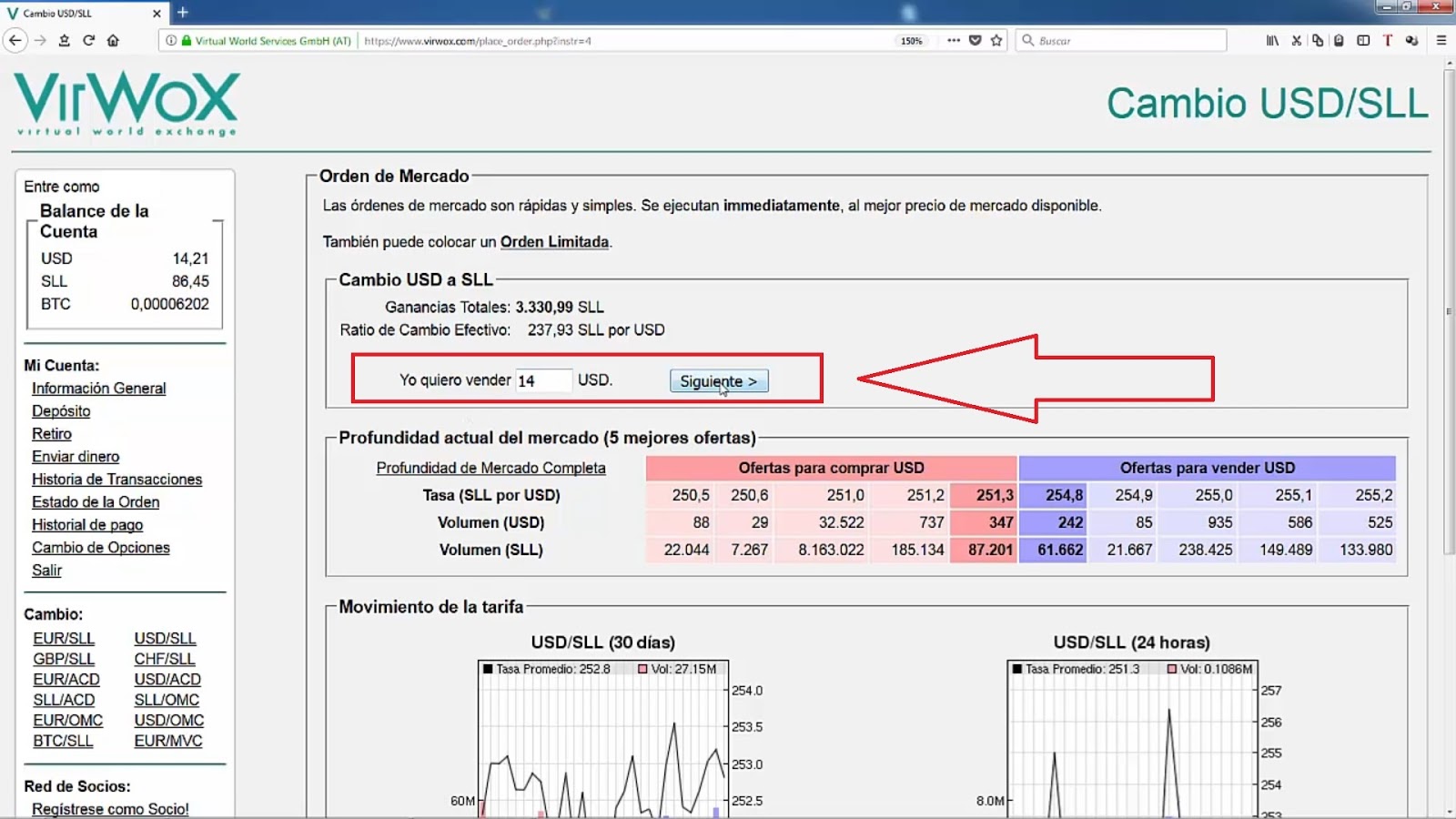This screenshot has height=819, width=1456.
Task: Click the Ofertas para vender USD header
Action: (1208, 468)
